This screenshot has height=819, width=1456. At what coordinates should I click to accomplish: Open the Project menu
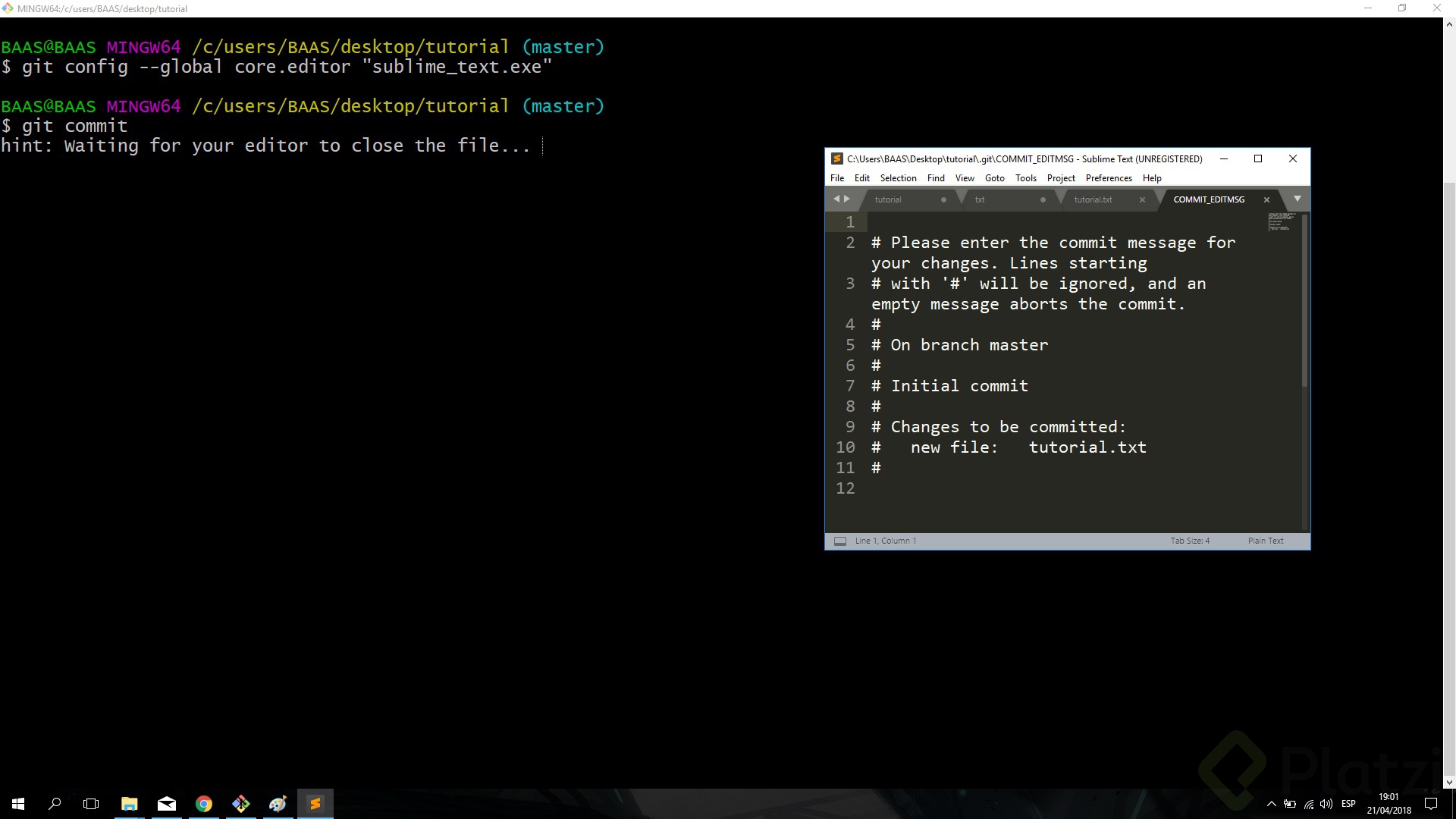(1061, 178)
